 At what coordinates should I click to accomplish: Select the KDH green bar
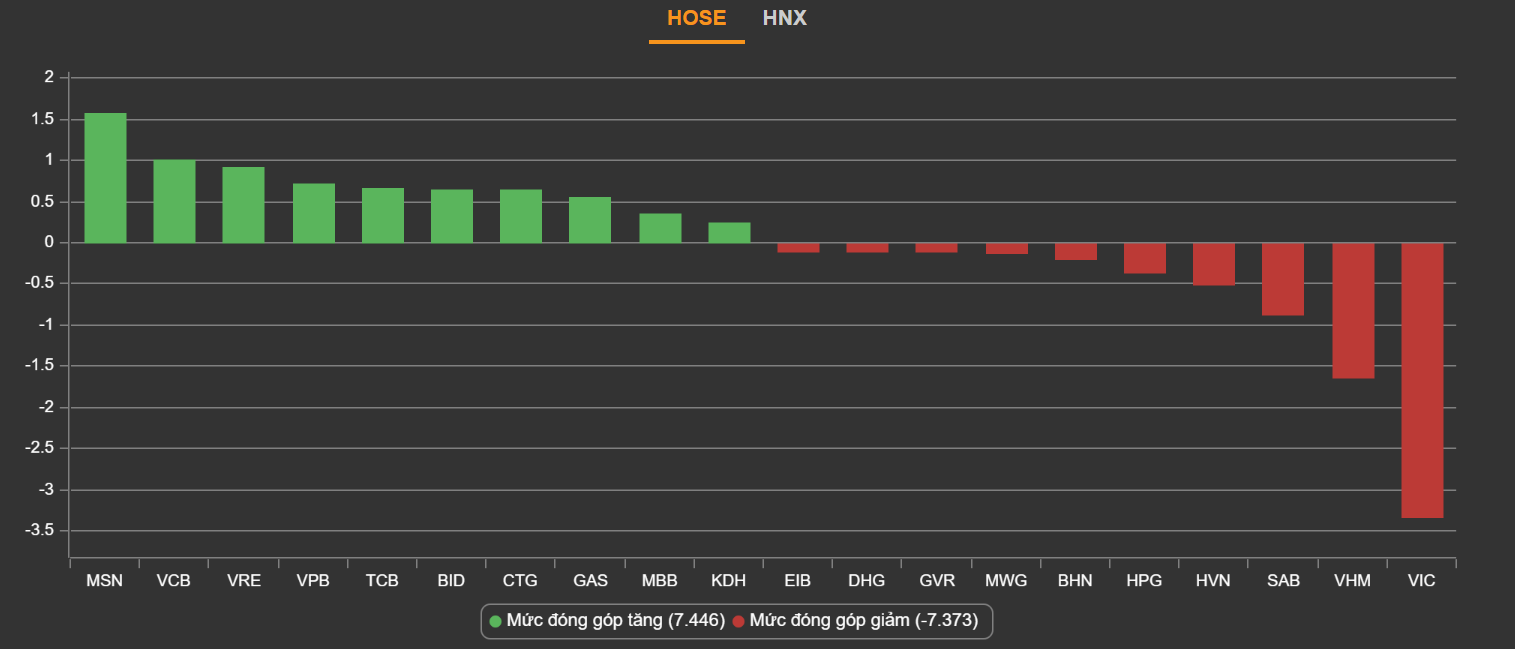pyautogui.click(x=729, y=233)
